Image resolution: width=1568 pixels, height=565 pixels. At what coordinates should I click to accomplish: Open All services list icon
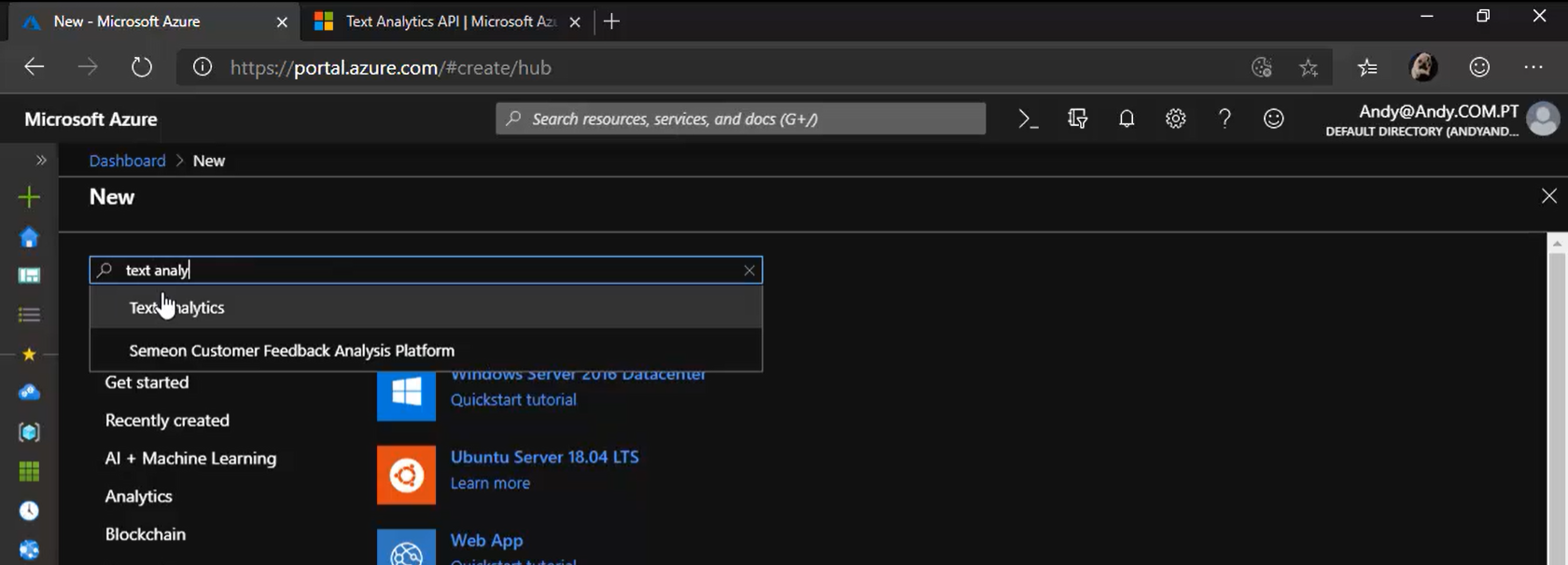[x=29, y=315]
